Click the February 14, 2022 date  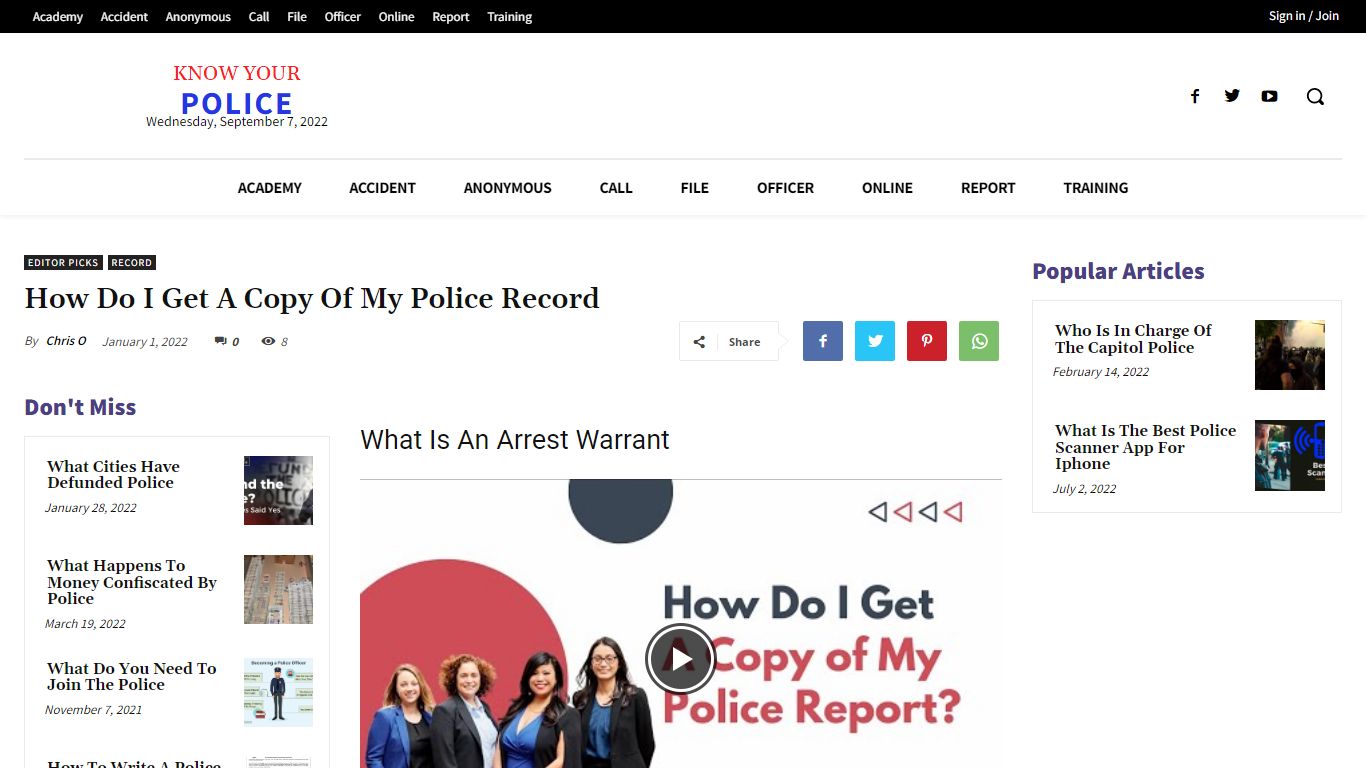(x=1101, y=372)
